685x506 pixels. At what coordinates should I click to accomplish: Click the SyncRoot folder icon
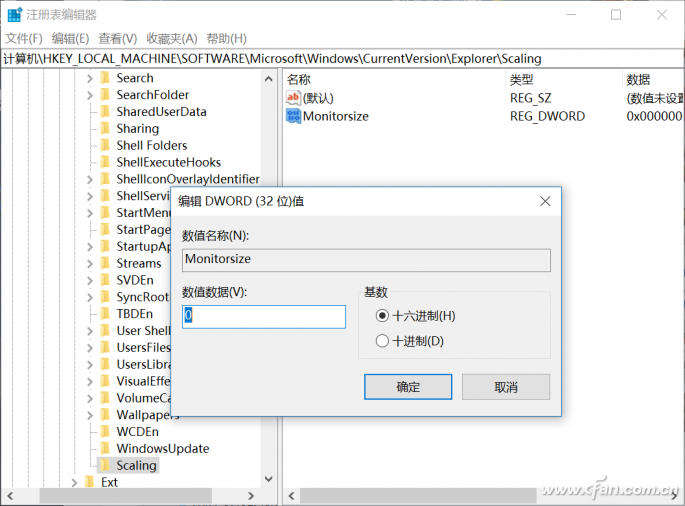[105, 297]
